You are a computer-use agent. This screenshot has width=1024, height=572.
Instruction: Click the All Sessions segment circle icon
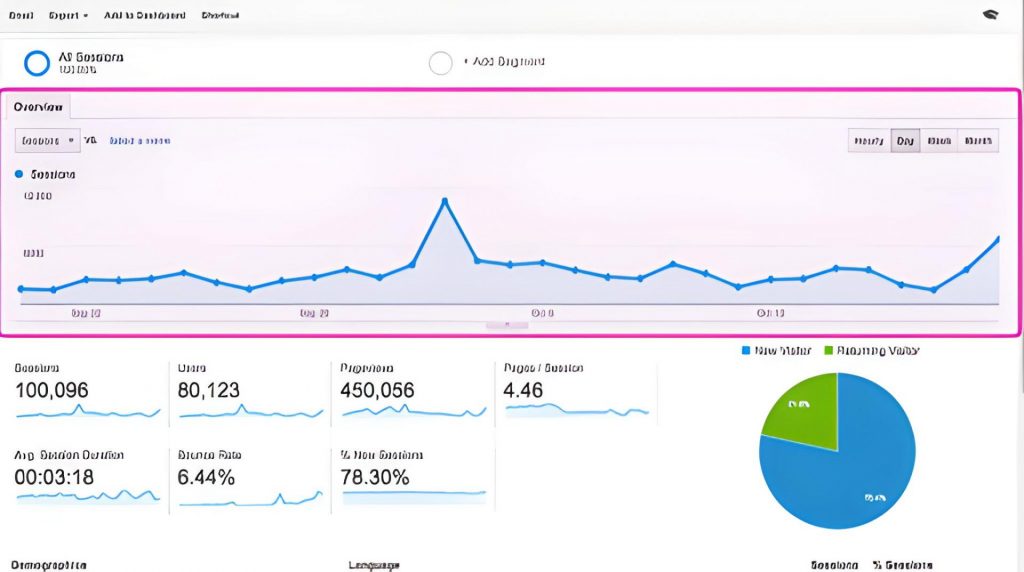click(x=37, y=63)
